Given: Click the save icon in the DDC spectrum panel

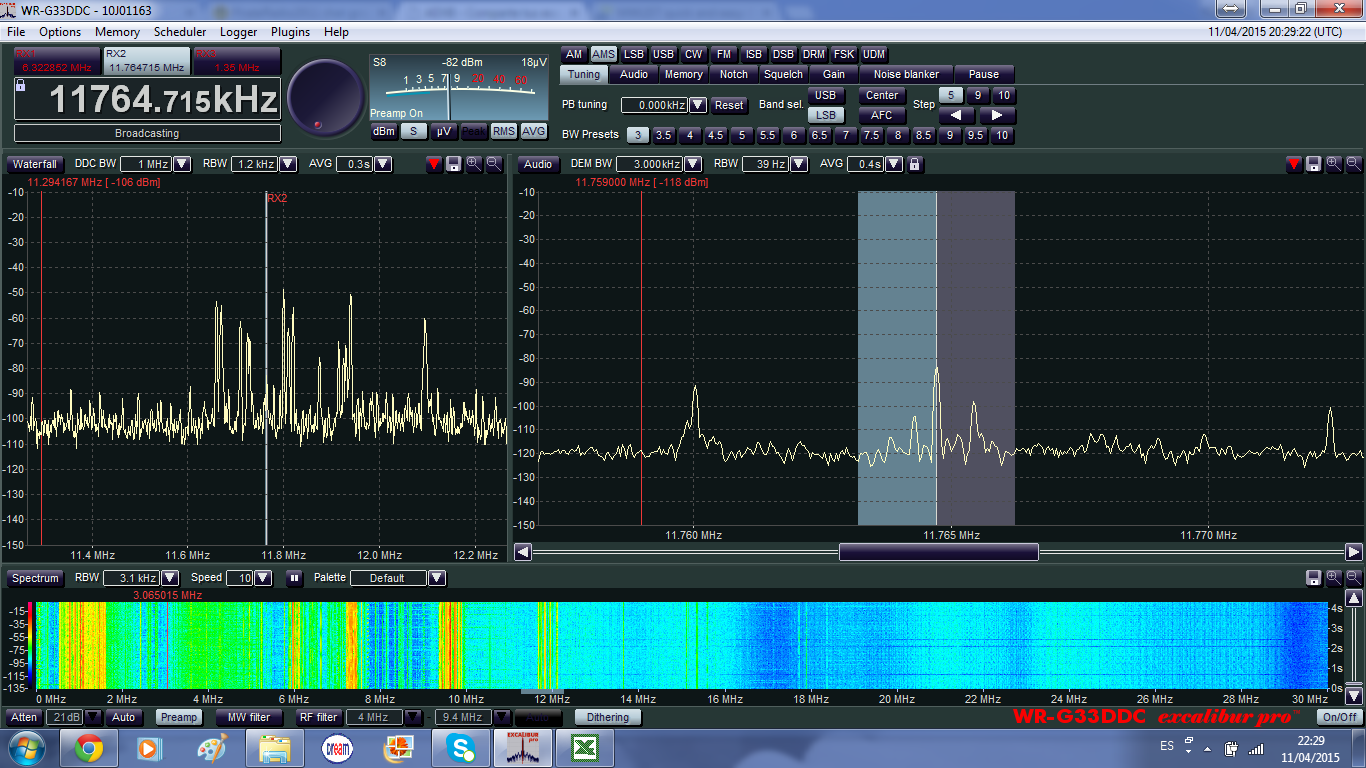Looking at the screenshot, I should pos(453,164).
